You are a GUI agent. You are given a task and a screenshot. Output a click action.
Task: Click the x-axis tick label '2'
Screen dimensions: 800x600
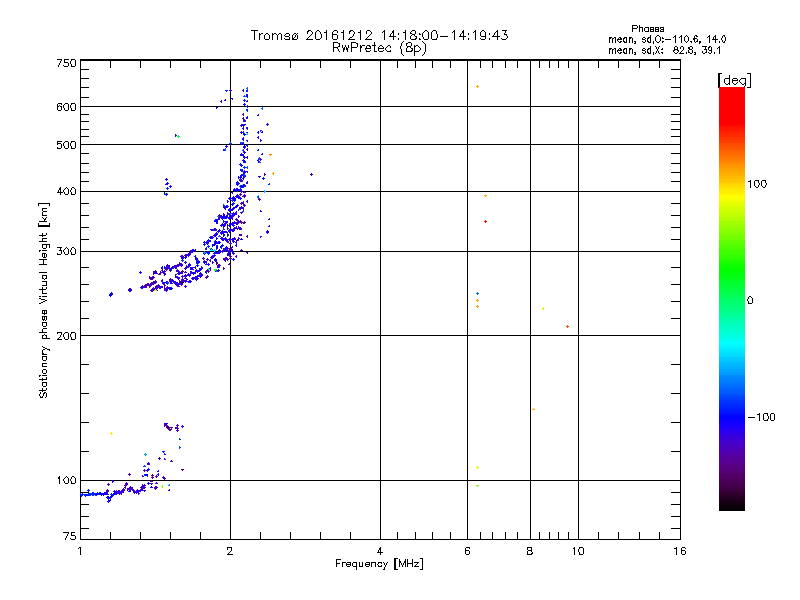[x=230, y=551]
